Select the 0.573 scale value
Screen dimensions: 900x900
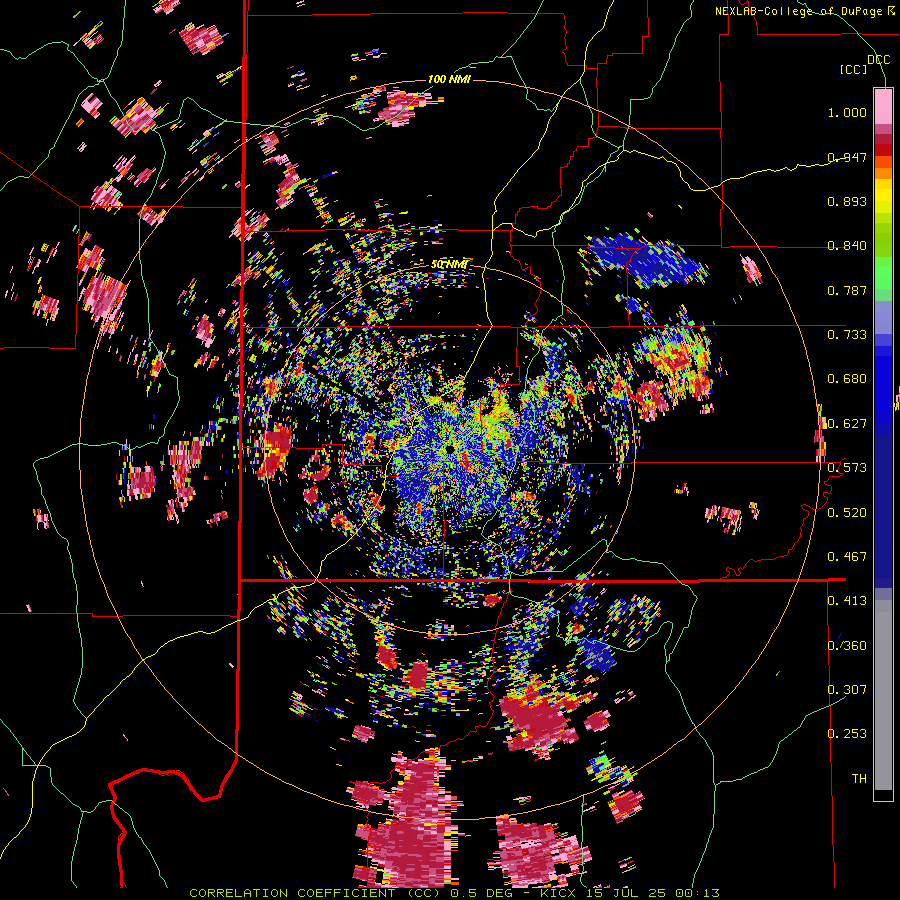tap(847, 468)
